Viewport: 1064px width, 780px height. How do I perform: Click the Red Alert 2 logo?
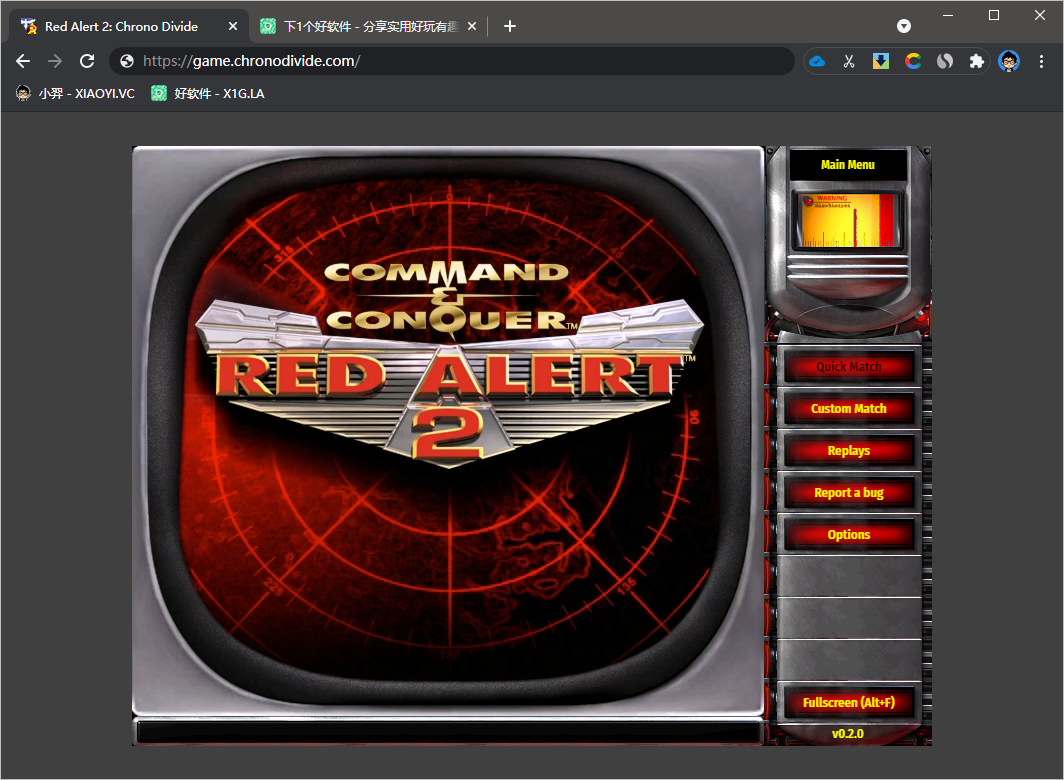click(449, 364)
